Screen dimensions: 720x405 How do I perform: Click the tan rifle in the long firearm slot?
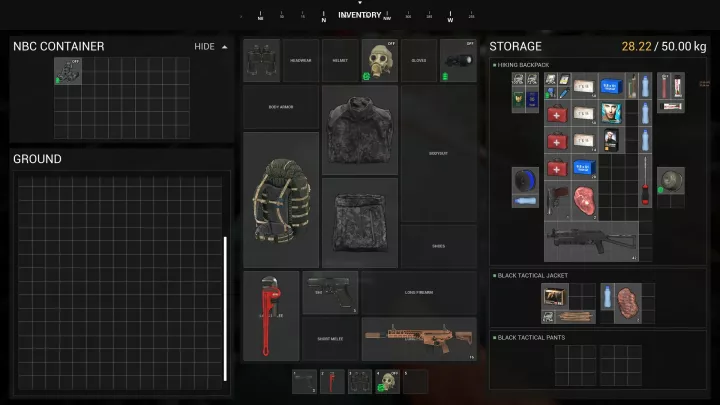click(418, 339)
